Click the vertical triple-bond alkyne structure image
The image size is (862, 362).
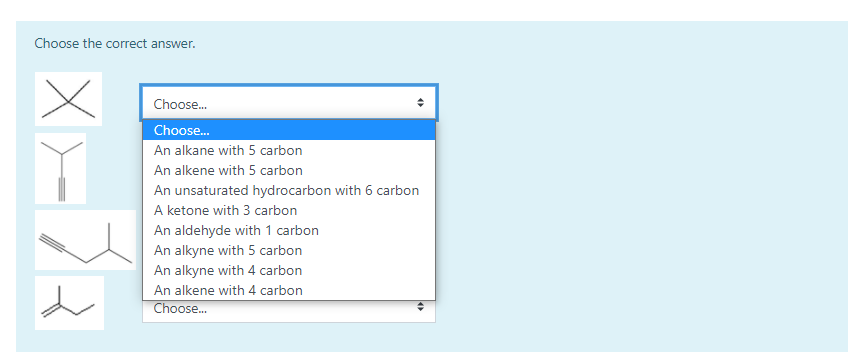tap(60, 168)
